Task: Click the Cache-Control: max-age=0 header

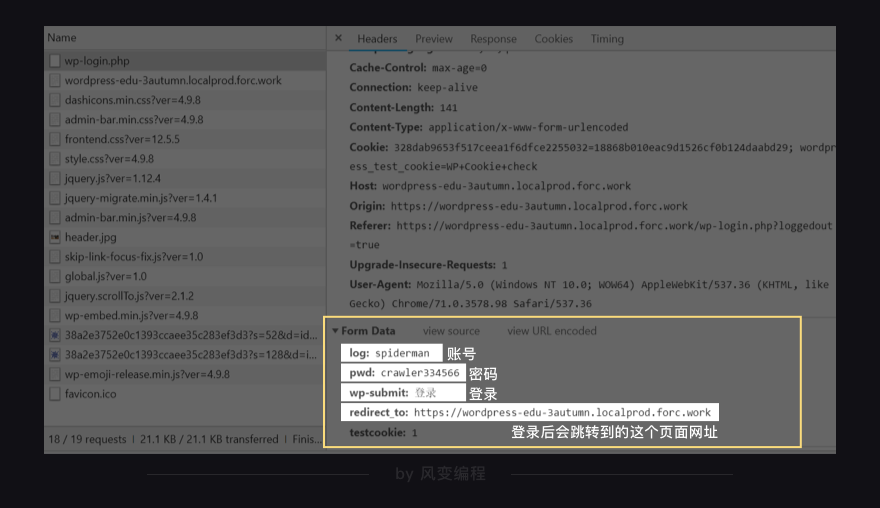Action: pos(418,67)
